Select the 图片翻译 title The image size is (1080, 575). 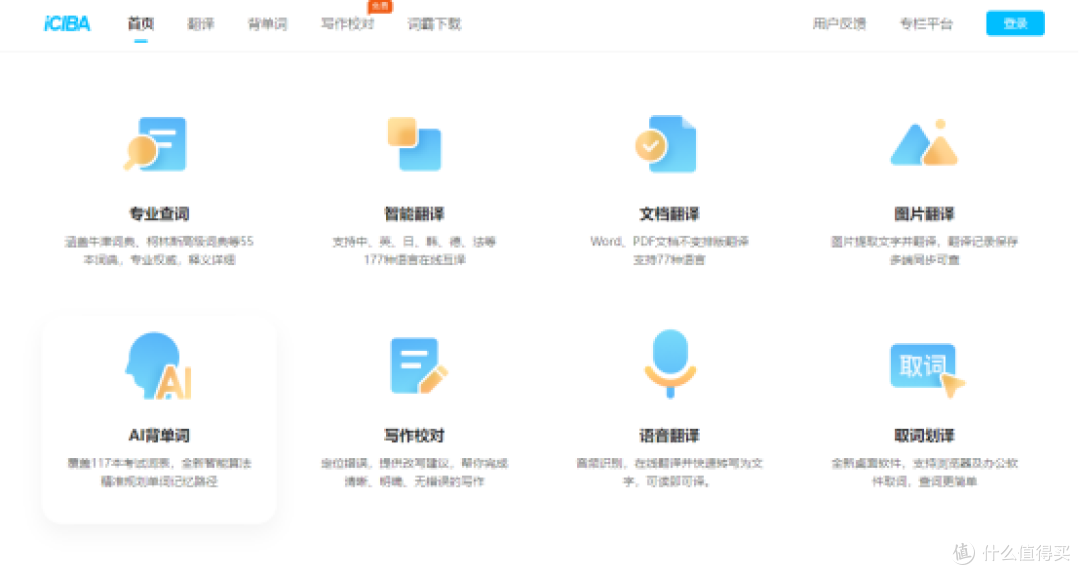924,214
